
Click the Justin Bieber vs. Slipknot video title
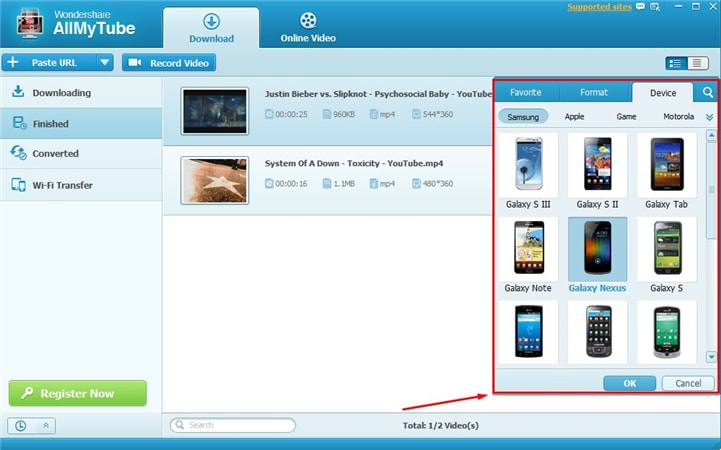tap(378, 94)
